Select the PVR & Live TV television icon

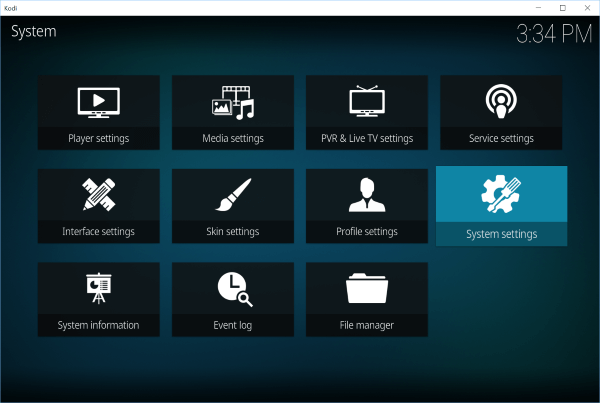pyautogui.click(x=367, y=101)
